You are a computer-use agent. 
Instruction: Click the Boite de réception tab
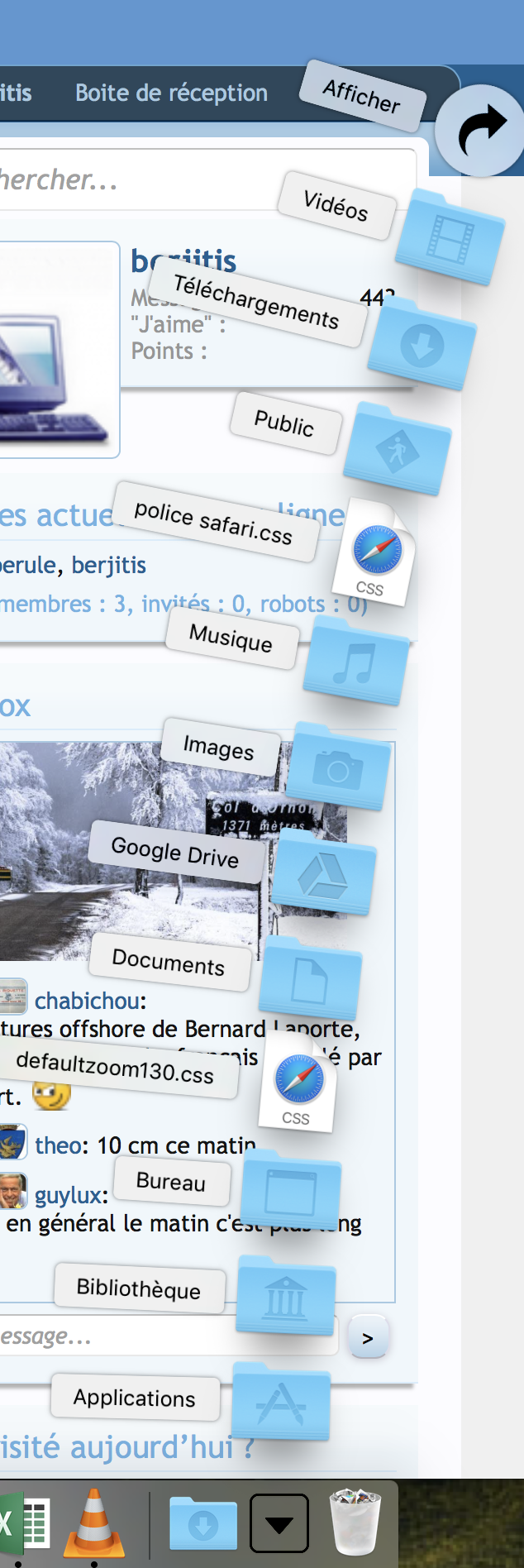(171, 93)
